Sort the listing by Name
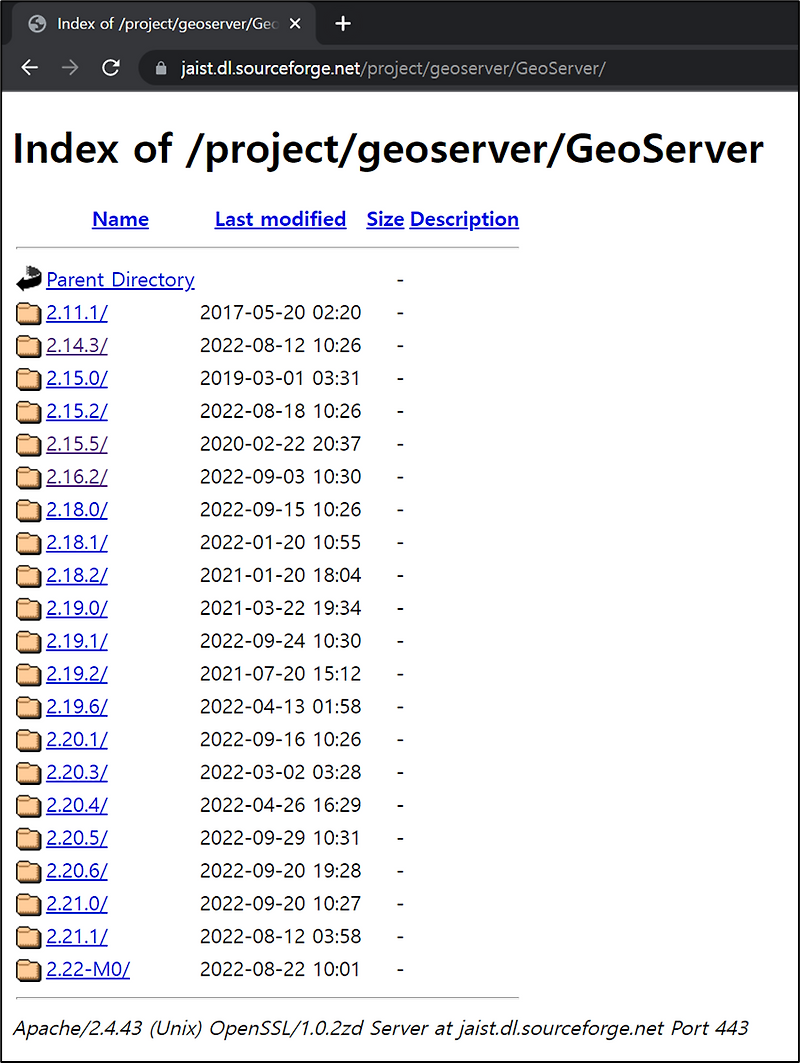 click(120, 219)
